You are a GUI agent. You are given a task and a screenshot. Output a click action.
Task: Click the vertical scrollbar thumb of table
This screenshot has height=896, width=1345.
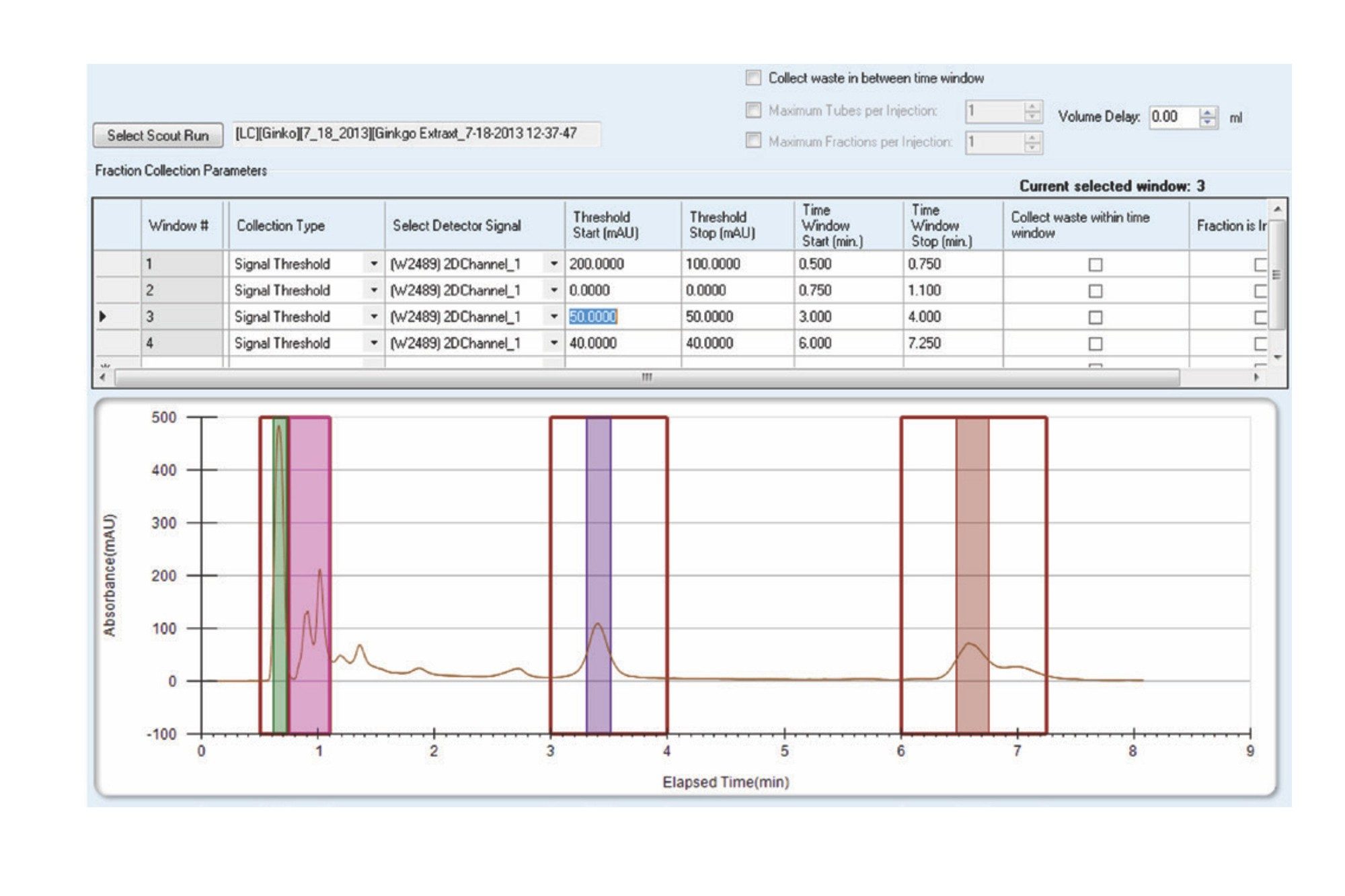point(1277,274)
